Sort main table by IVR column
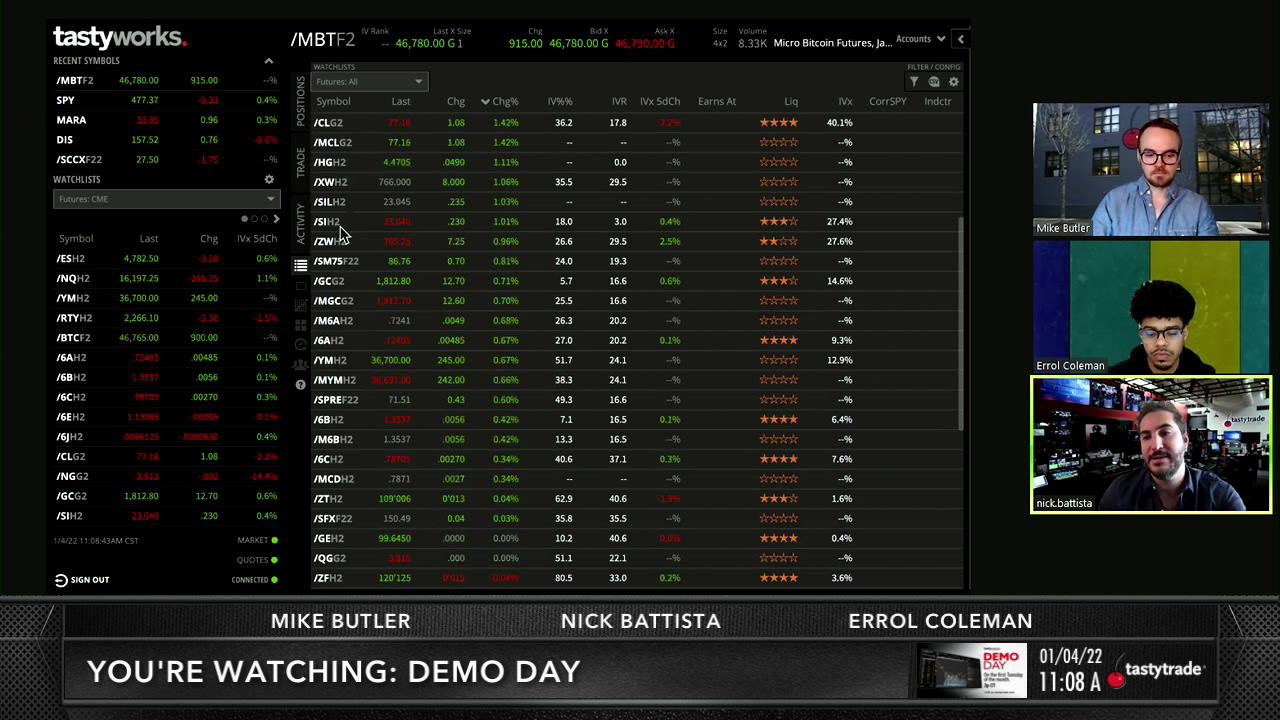The width and height of the screenshot is (1280, 720). coord(619,102)
